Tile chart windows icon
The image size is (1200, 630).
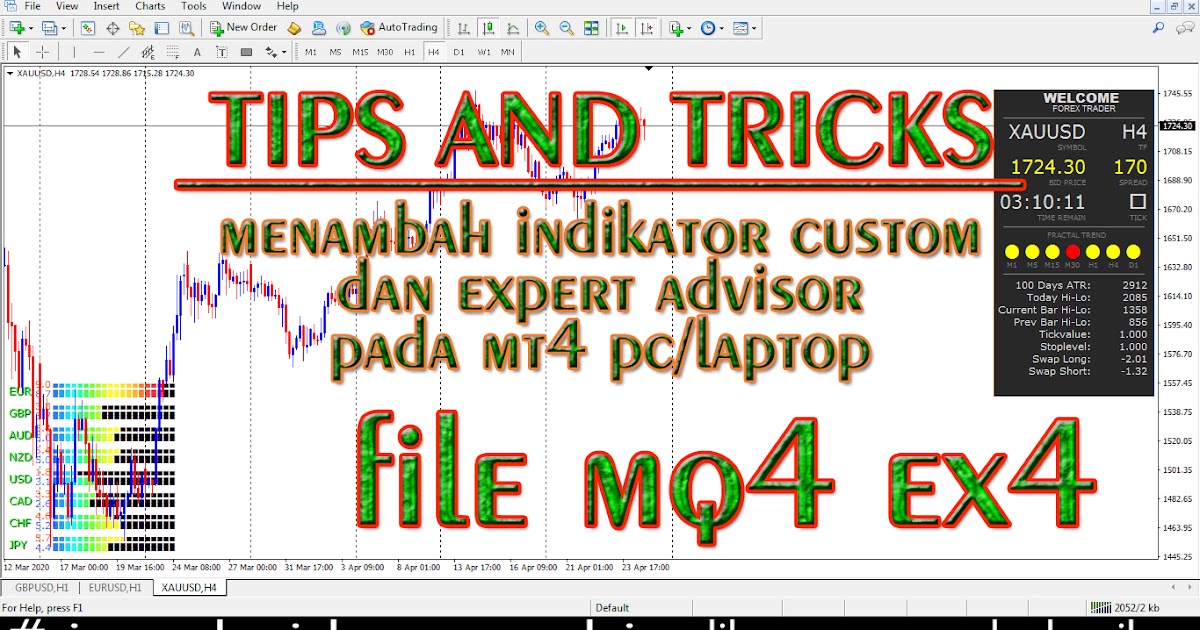tap(591, 28)
